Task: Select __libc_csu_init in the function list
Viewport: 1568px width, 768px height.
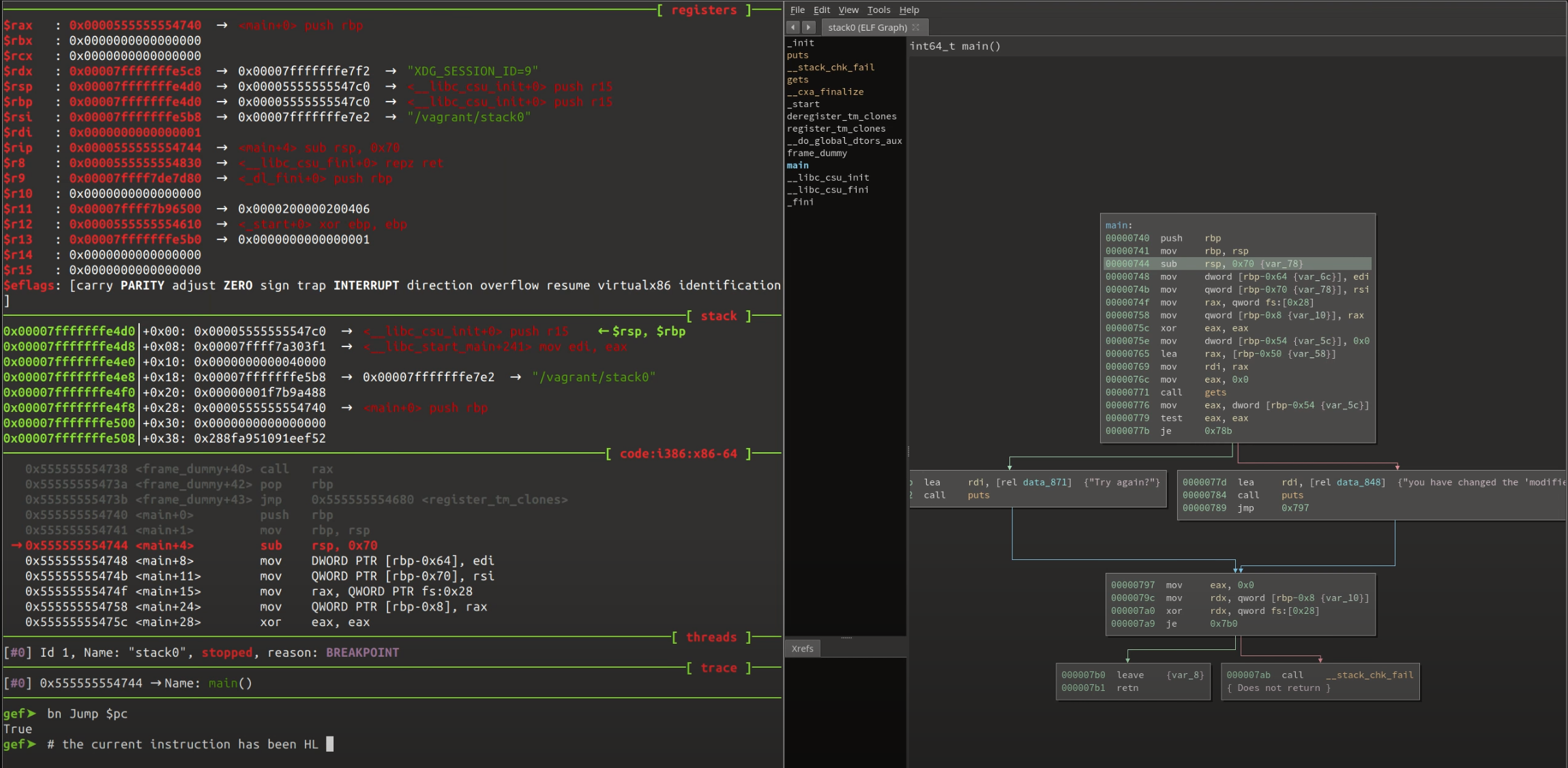Action: pyautogui.click(x=827, y=177)
